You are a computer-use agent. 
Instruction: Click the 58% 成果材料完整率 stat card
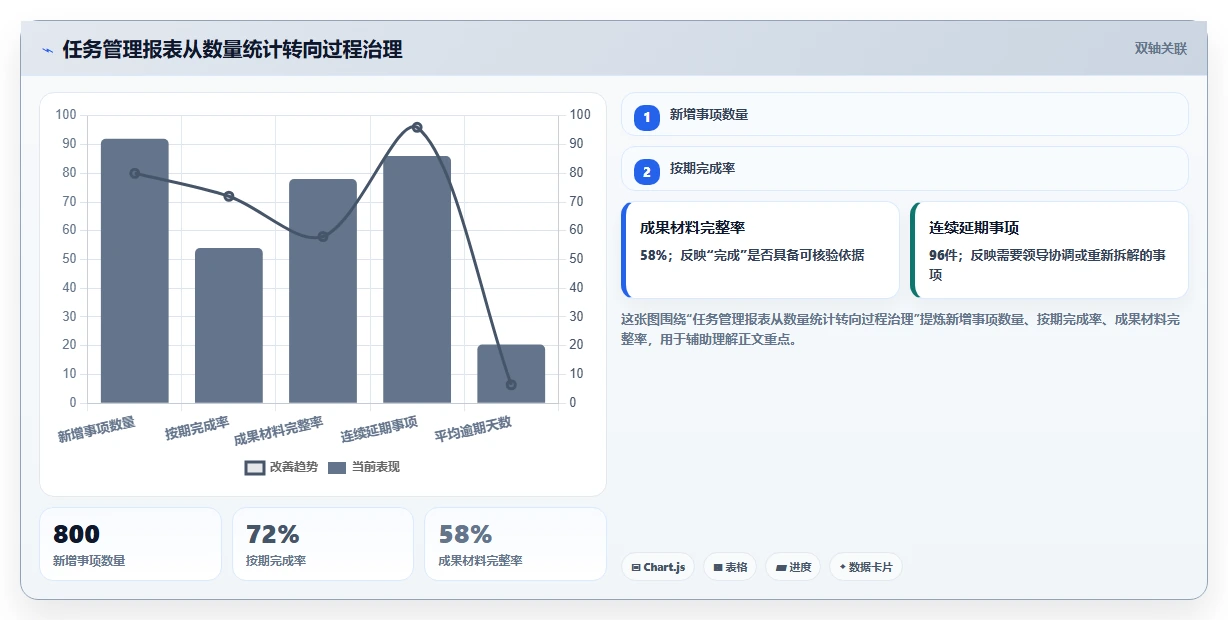[515, 544]
